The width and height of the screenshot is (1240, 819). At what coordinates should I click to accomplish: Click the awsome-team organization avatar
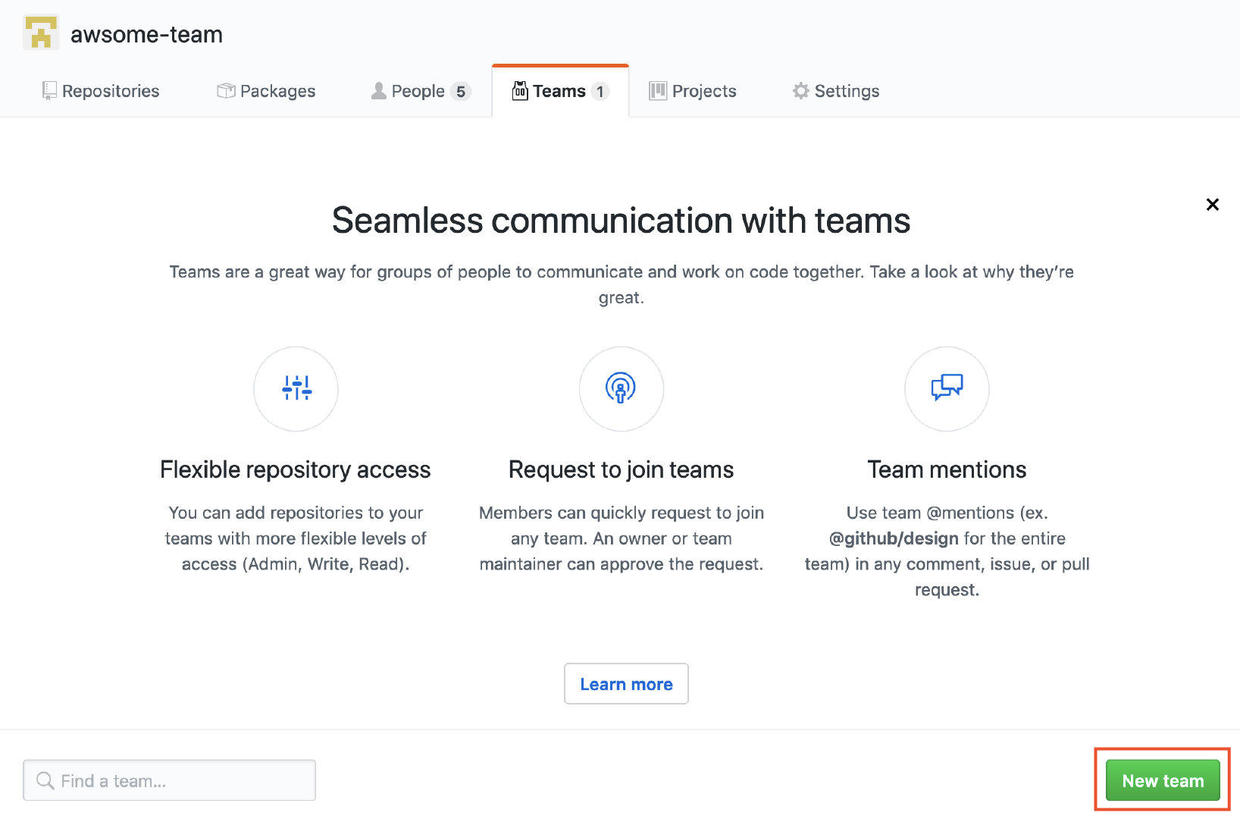41,34
